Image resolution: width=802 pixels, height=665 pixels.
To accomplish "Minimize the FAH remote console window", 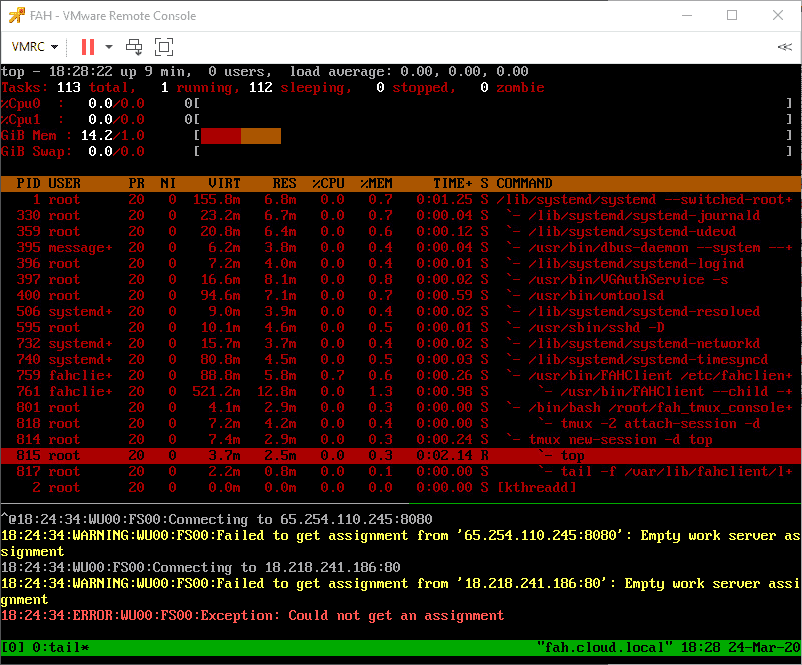I will click(x=687, y=15).
